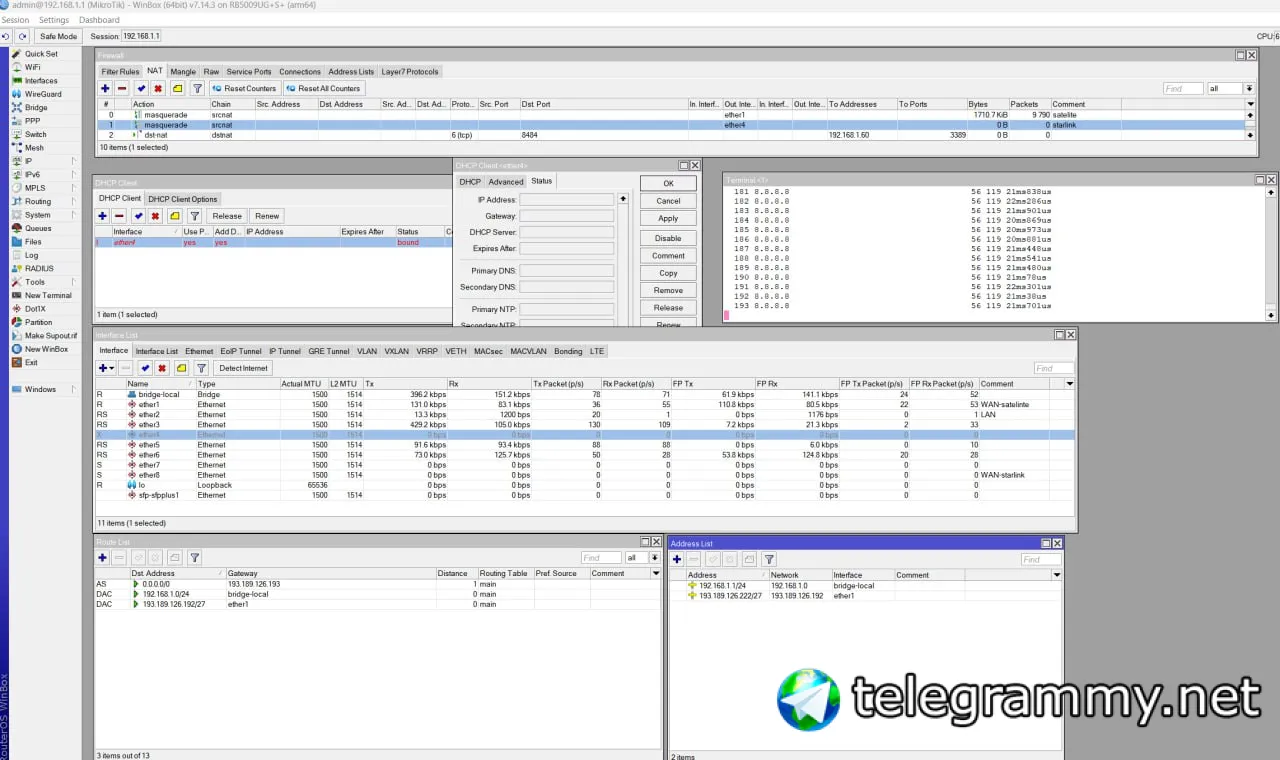Viewport: 1280px width, 760px height.
Task: Open the column chooser dropdown in Address List
Action: pyautogui.click(x=1058, y=575)
